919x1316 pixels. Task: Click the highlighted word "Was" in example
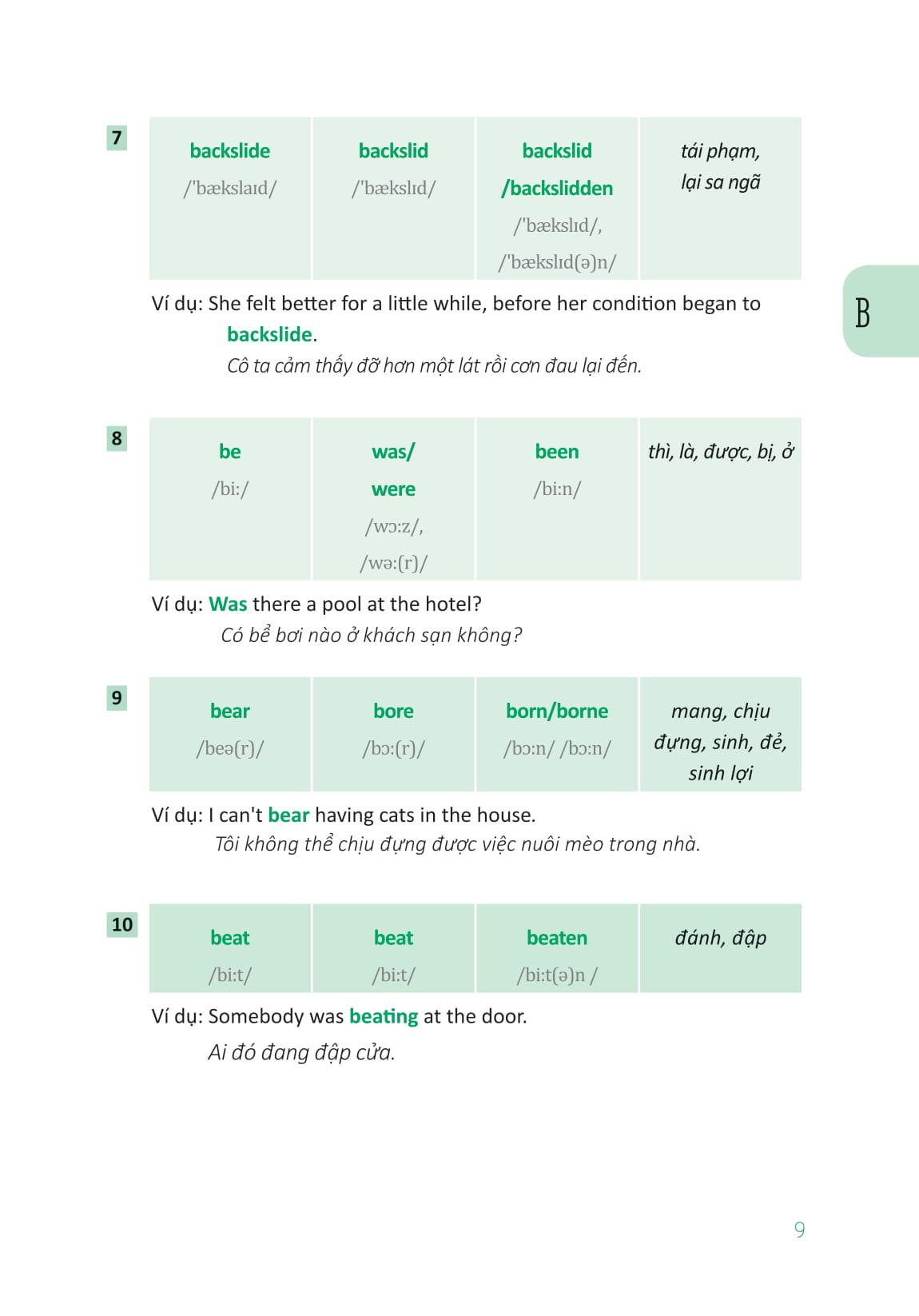228,604
